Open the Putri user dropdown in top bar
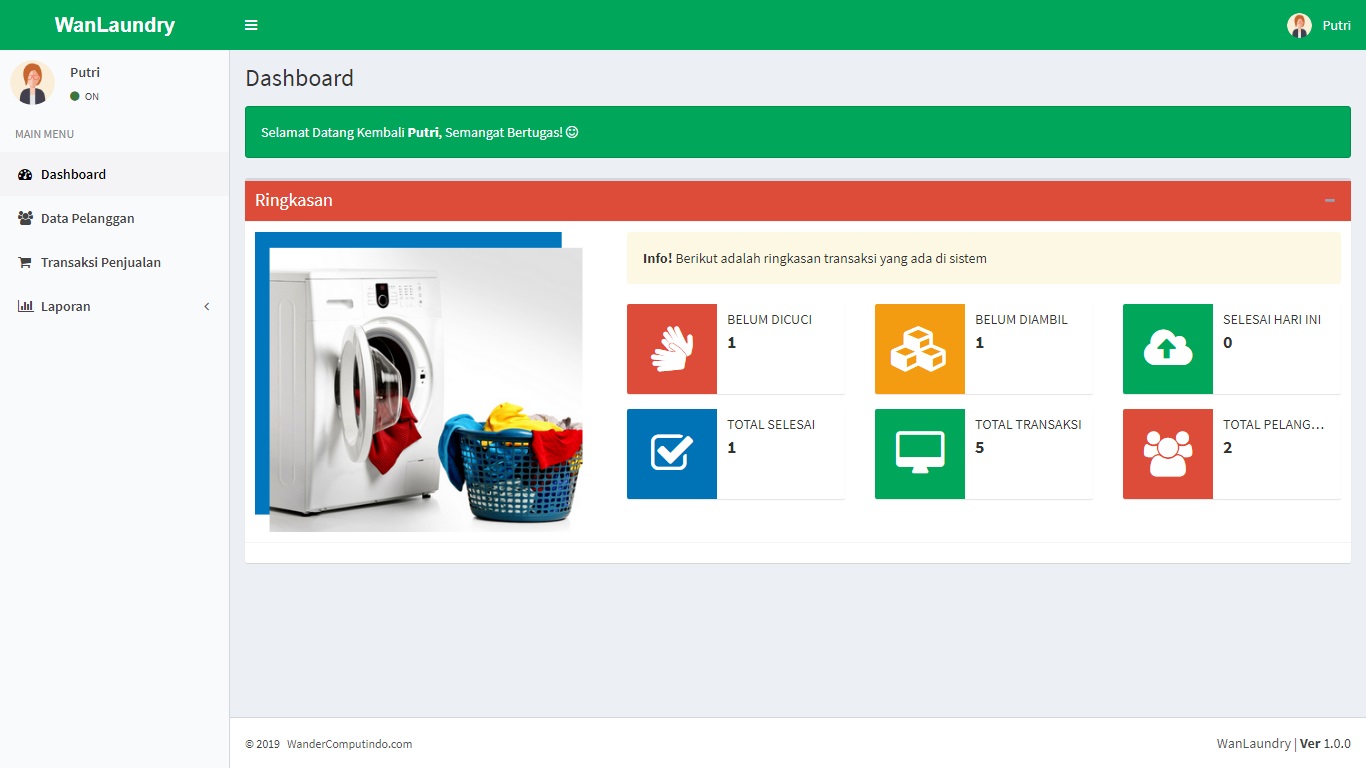 (x=1318, y=25)
